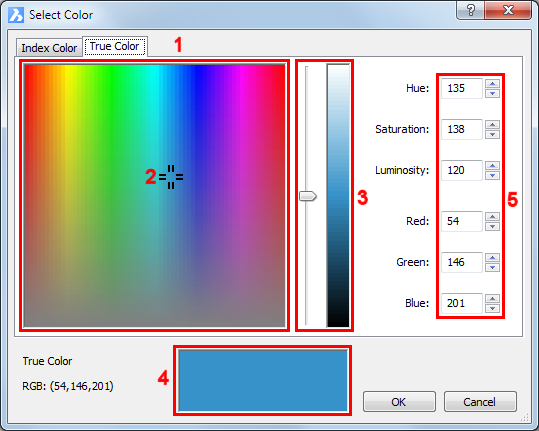The height and width of the screenshot is (431, 539).
Task: Increase the Green value spinner
Action: pyautogui.click(x=492, y=257)
